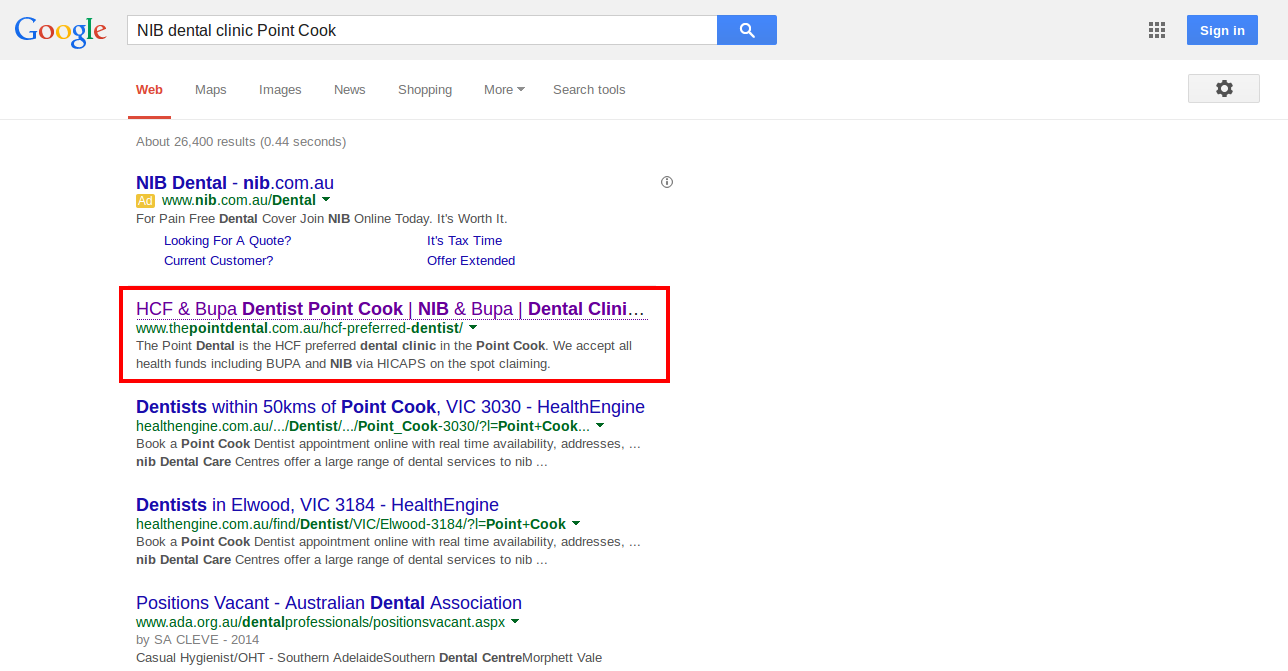Open the Offer Extended sitelink
The height and width of the screenshot is (671, 1288).
click(x=471, y=261)
